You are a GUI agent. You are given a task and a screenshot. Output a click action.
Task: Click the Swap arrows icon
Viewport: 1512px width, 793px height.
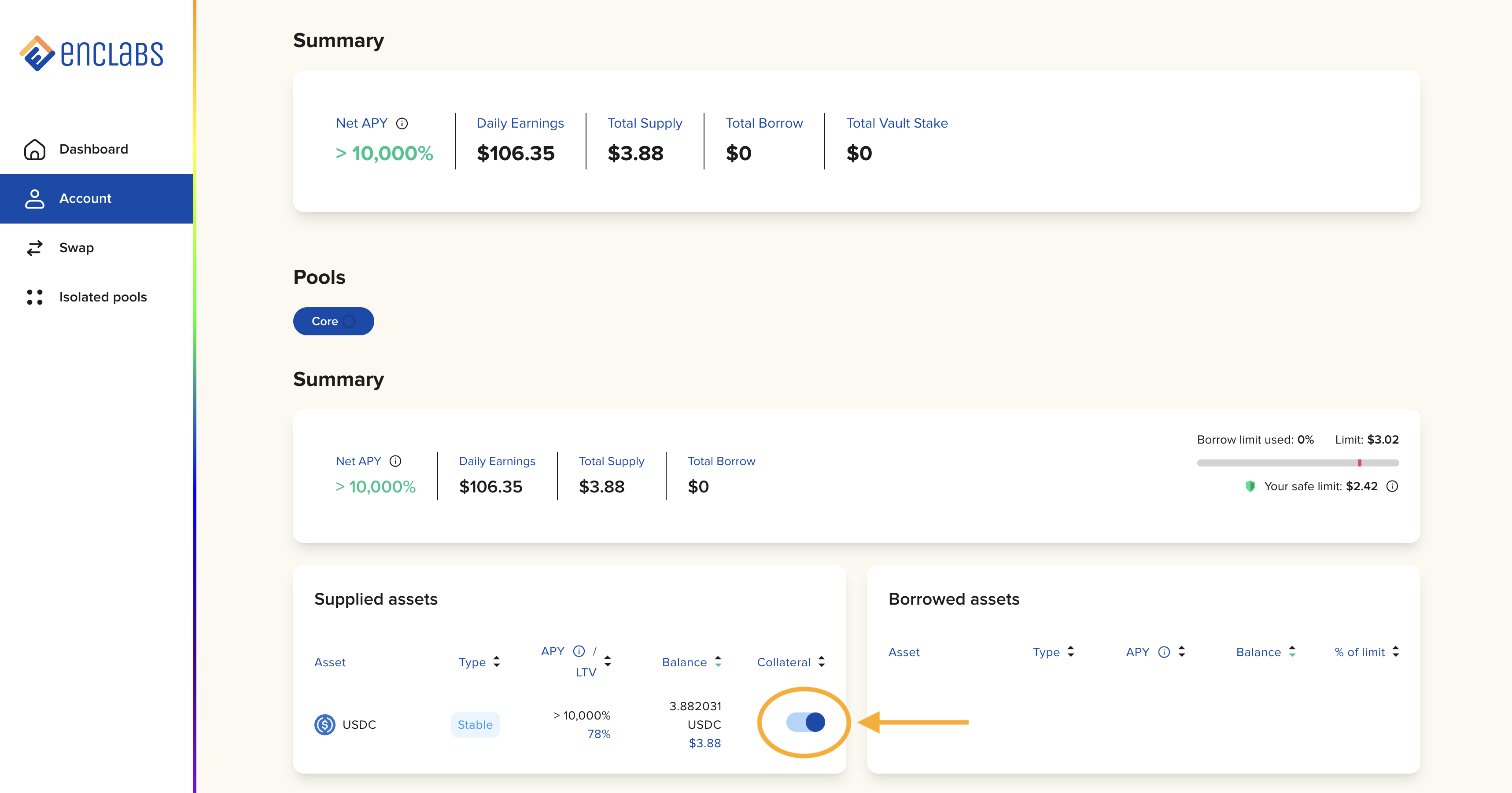[35, 248]
